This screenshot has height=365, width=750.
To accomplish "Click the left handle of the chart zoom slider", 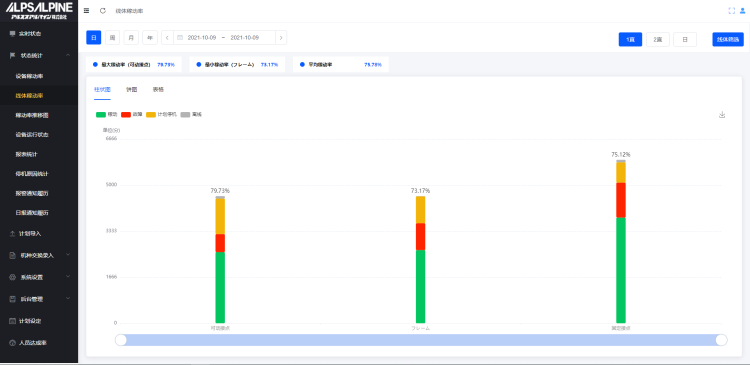I will (121, 340).
